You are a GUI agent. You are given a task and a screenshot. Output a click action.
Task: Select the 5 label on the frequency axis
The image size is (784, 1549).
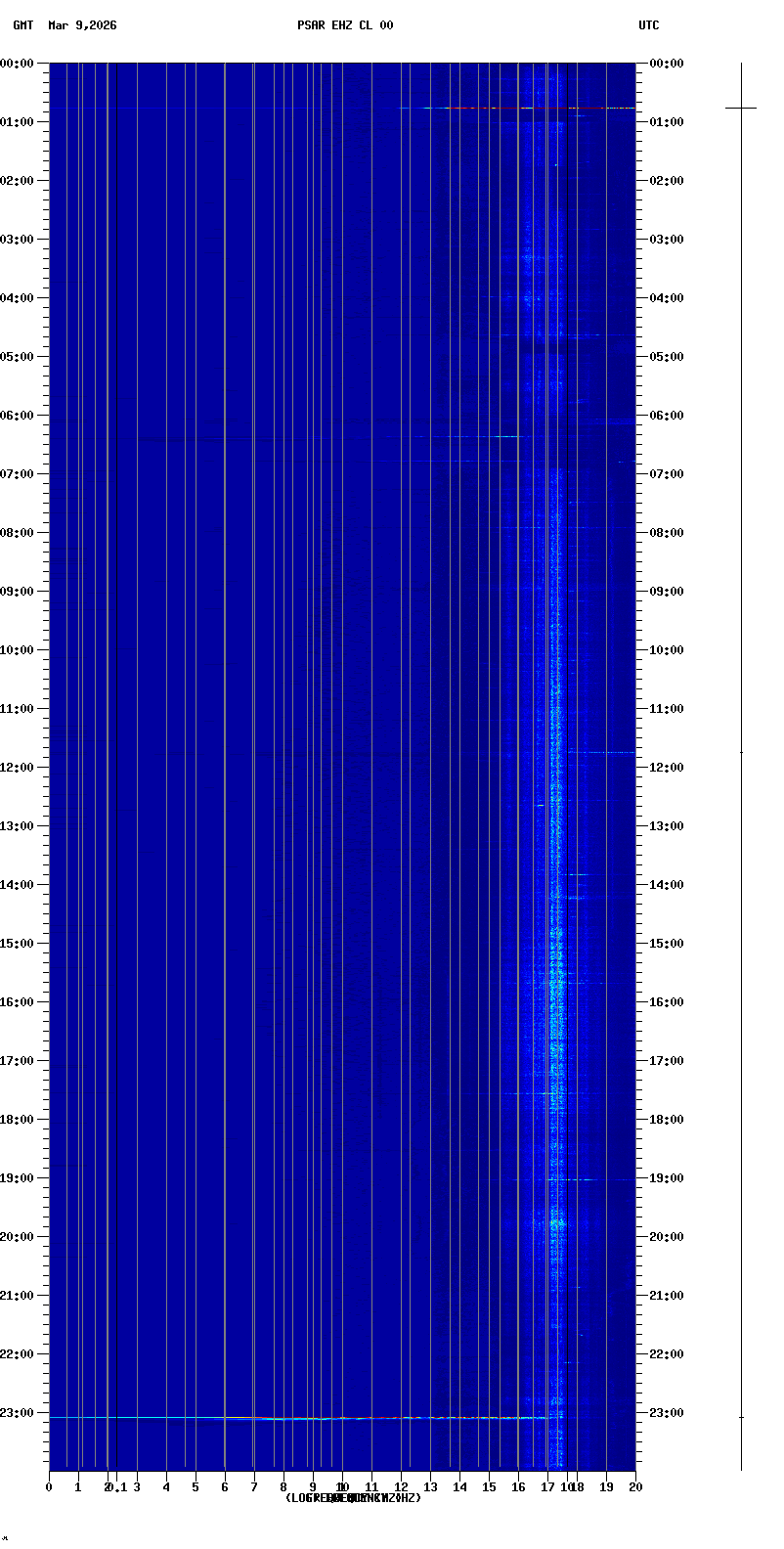196,1487
